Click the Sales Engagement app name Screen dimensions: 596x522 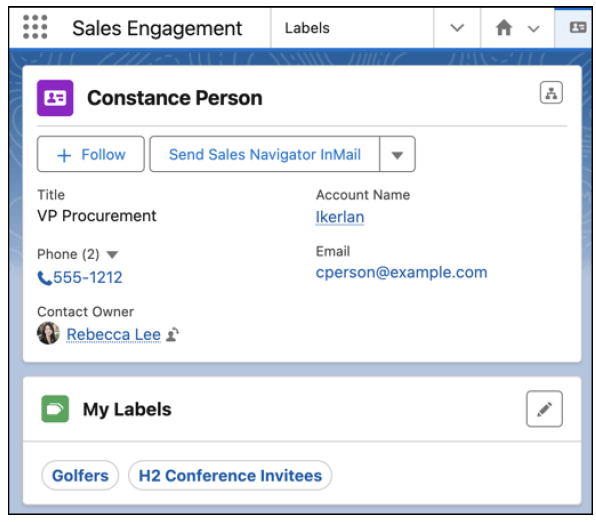pyautogui.click(x=157, y=29)
